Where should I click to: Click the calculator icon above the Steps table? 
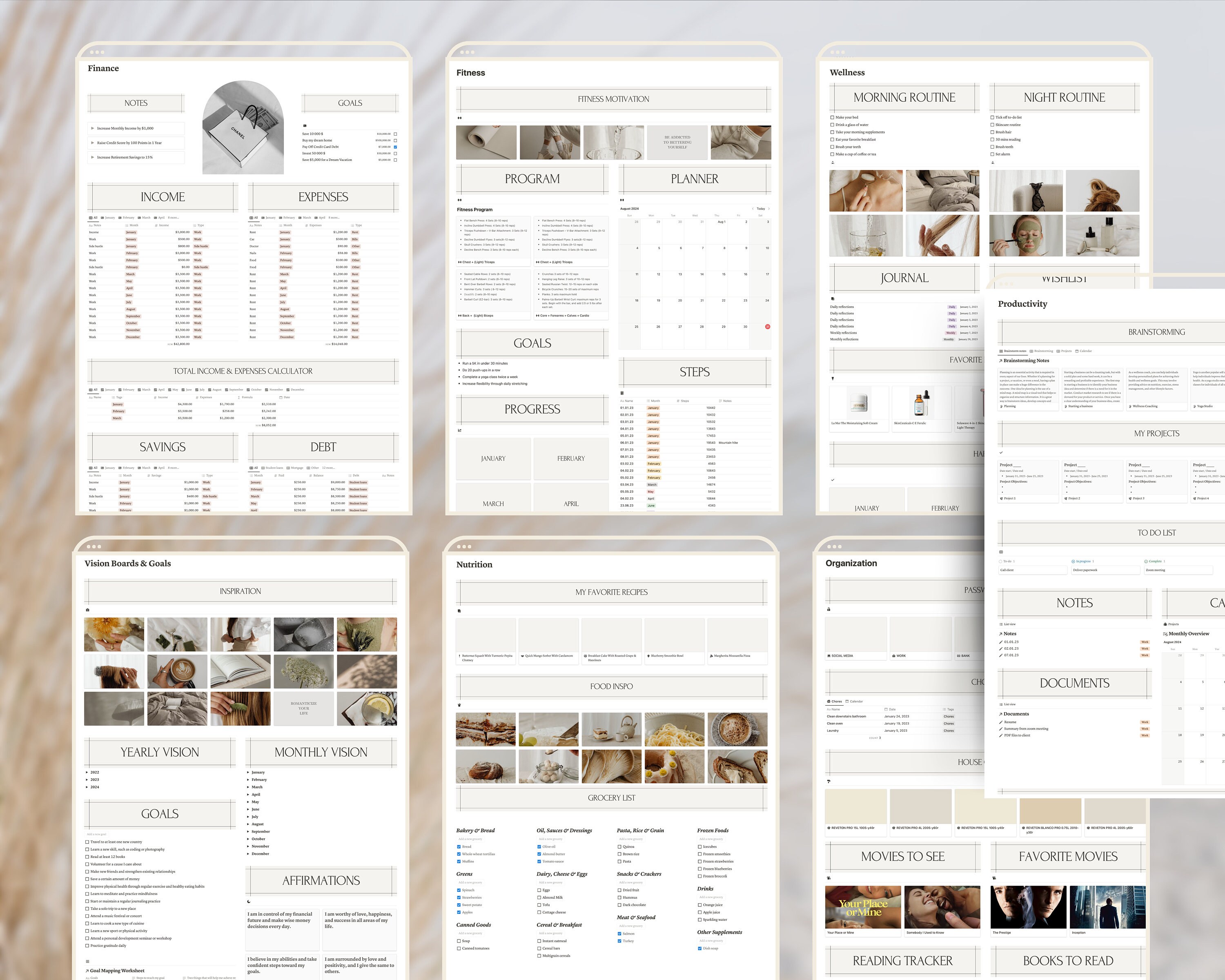[x=621, y=393]
